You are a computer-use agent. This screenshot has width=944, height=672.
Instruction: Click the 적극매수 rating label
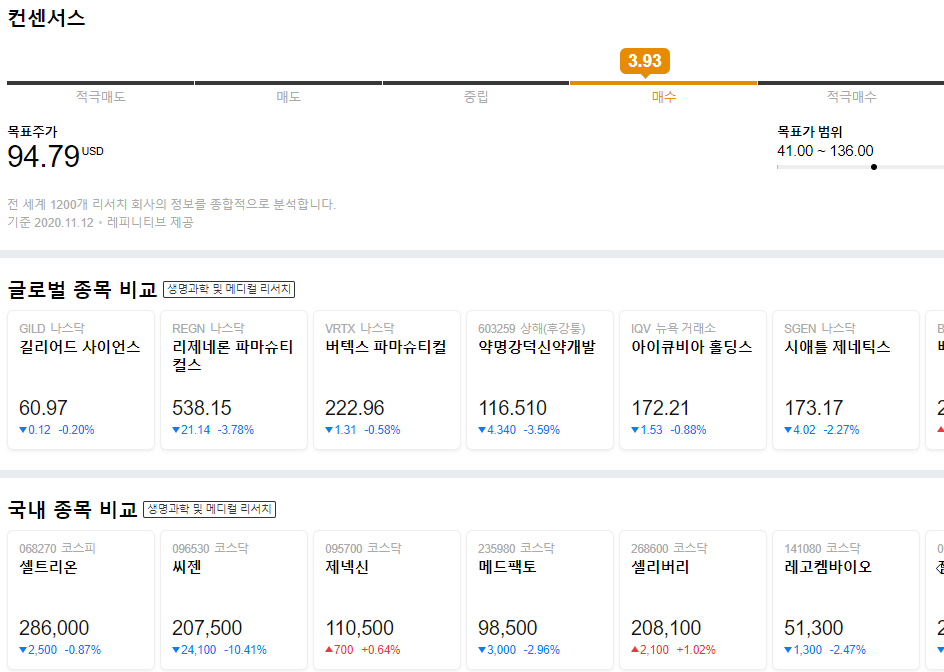pyautogui.click(x=851, y=96)
